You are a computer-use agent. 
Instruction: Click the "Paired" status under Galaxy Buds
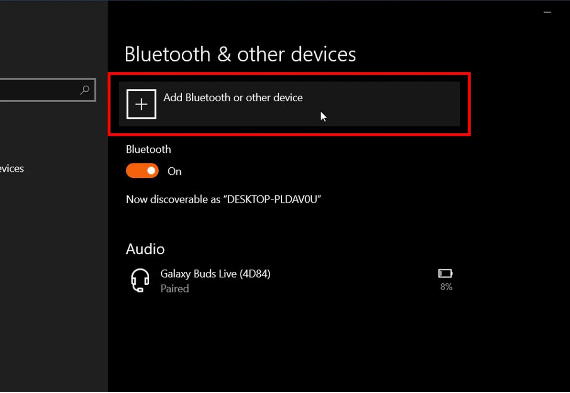(175, 289)
